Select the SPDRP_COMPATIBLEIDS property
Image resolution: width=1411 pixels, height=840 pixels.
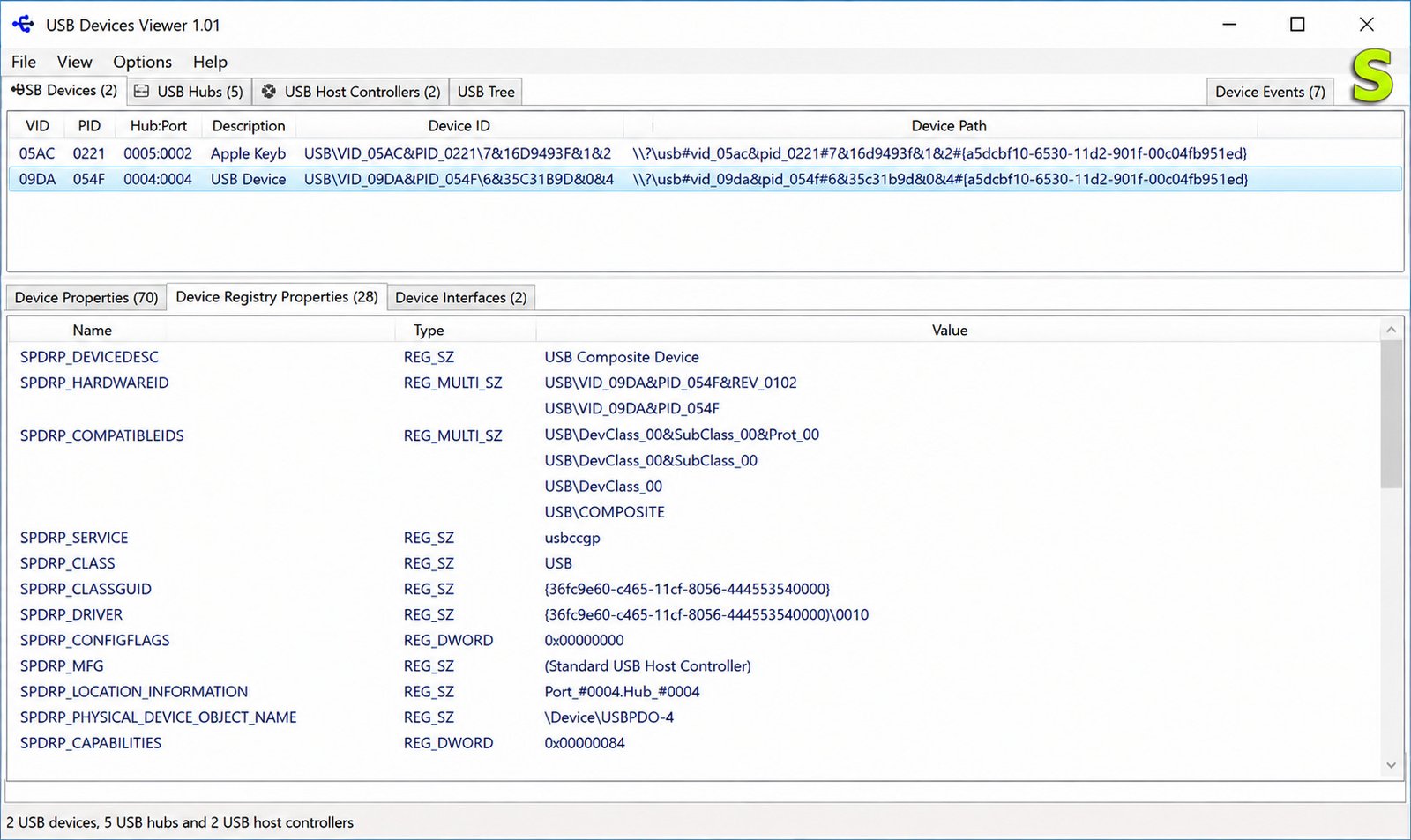102,435
